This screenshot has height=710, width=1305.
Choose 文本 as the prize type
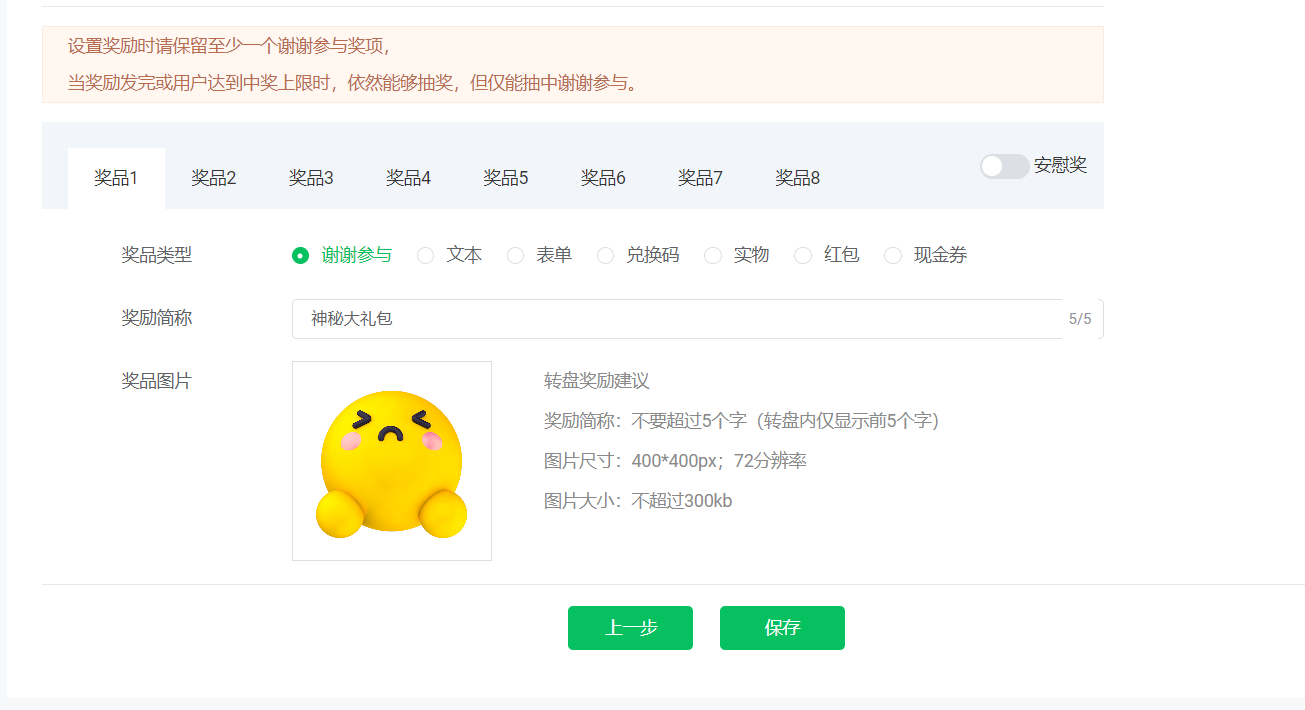[x=426, y=256]
